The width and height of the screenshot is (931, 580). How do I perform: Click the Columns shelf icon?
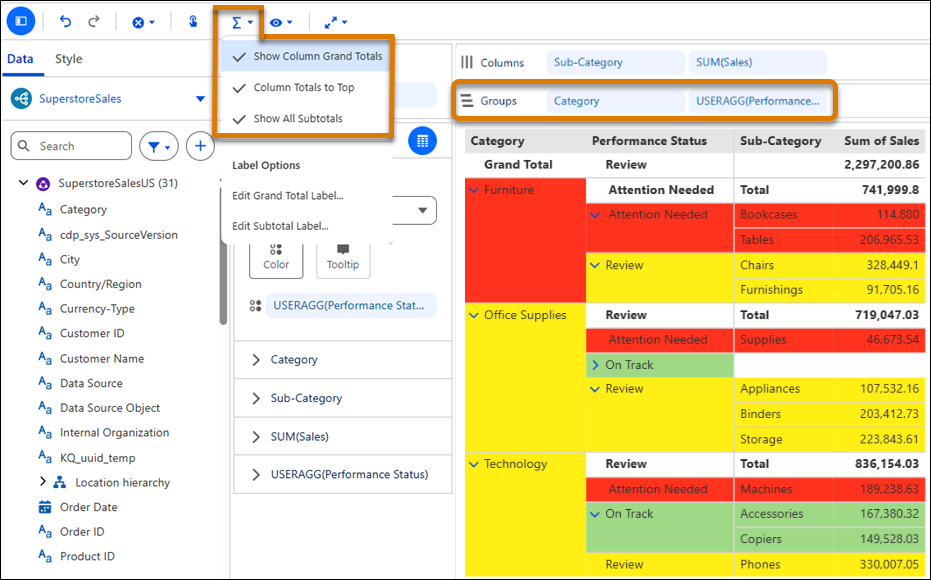[x=467, y=62]
